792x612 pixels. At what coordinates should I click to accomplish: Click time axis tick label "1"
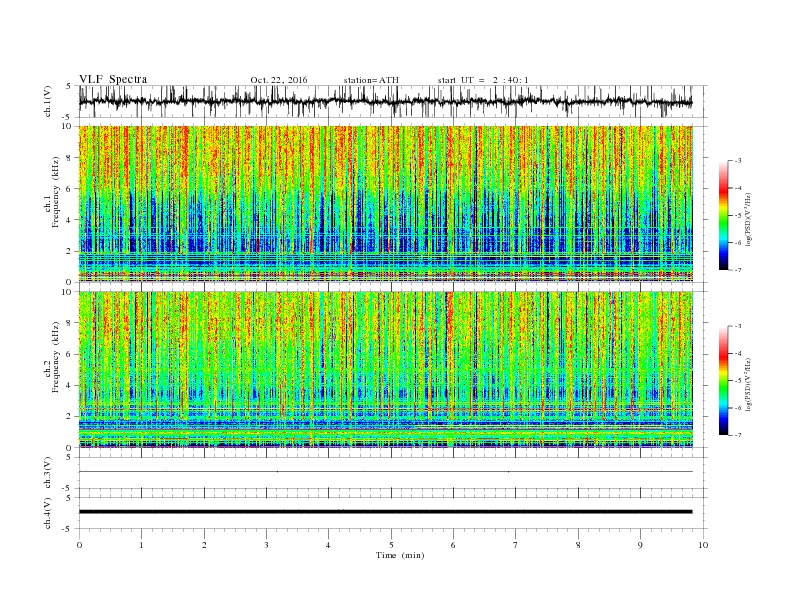point(141,545)
